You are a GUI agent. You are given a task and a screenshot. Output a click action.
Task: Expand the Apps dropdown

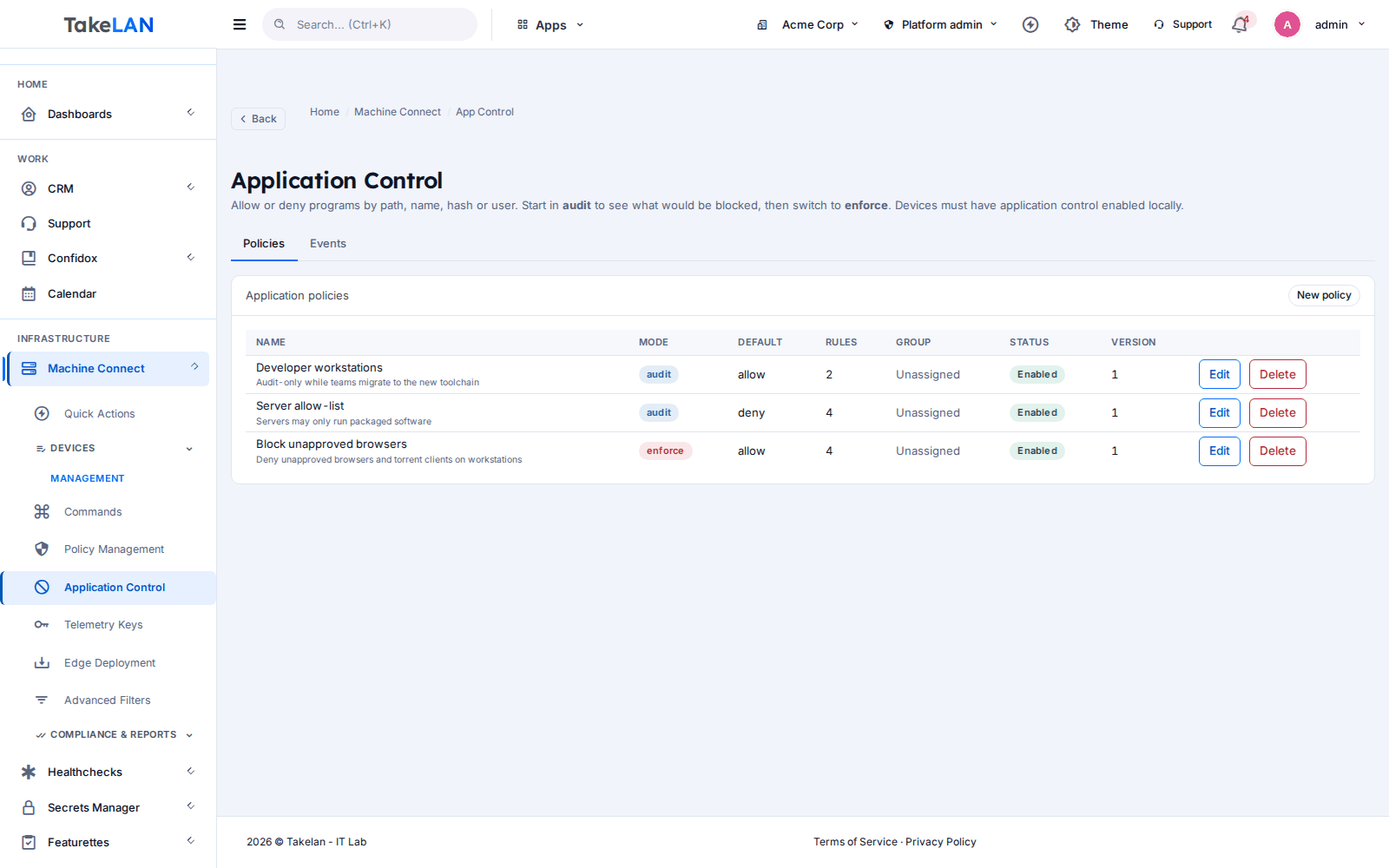tap(550, 24)
